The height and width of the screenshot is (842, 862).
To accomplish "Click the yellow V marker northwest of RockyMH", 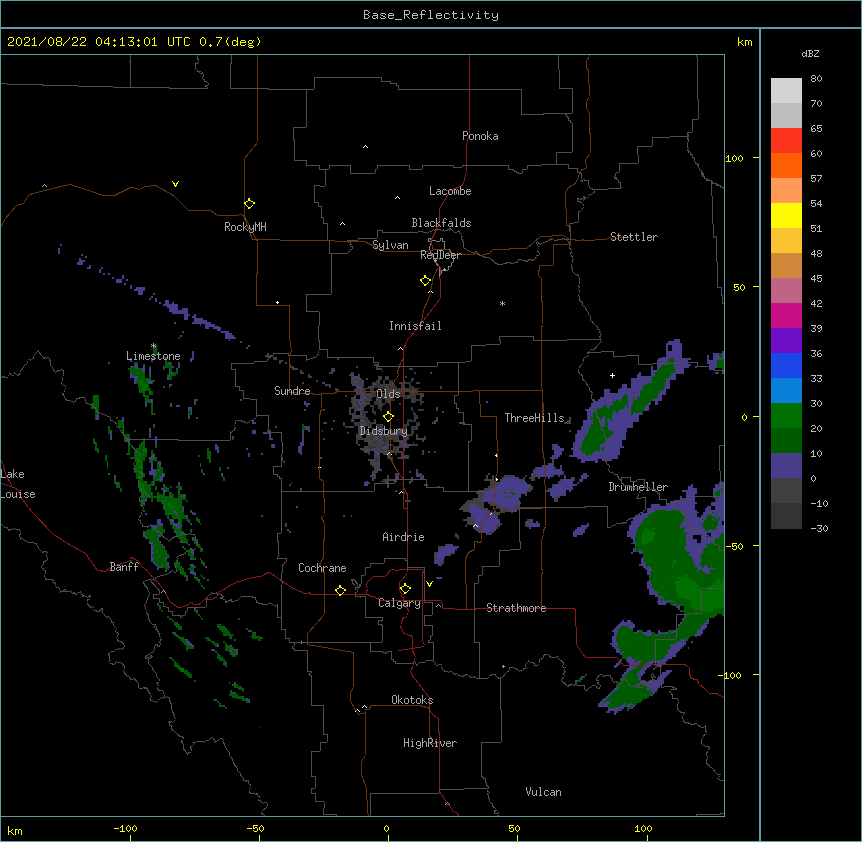I will (x=175, y=184).
